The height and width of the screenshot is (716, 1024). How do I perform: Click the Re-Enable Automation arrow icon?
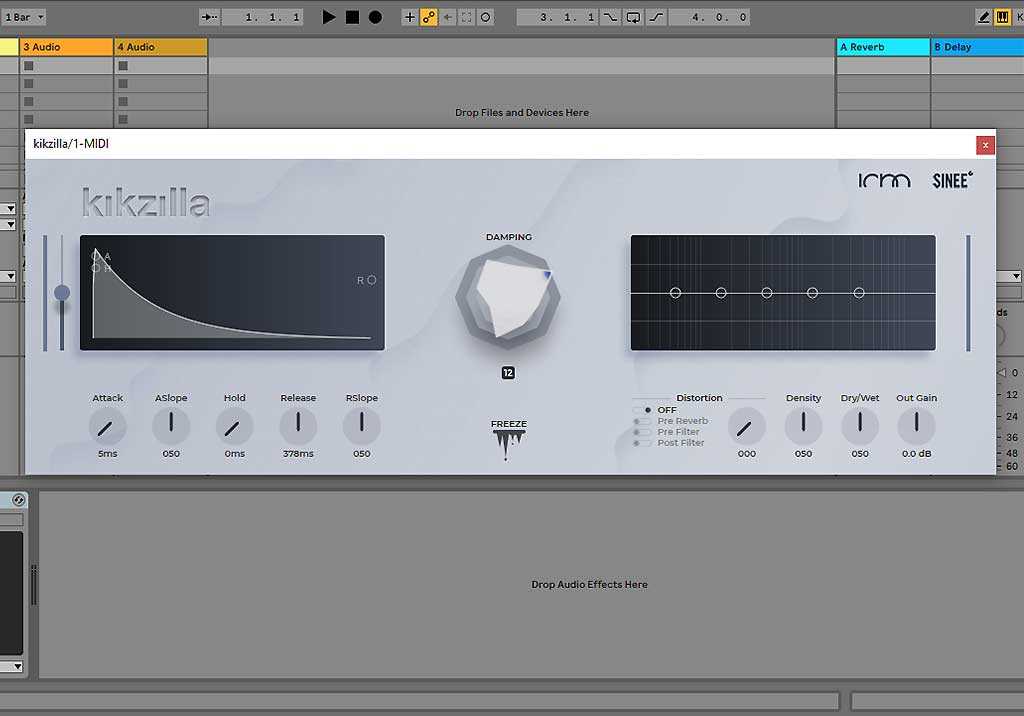tap(448, 17)
